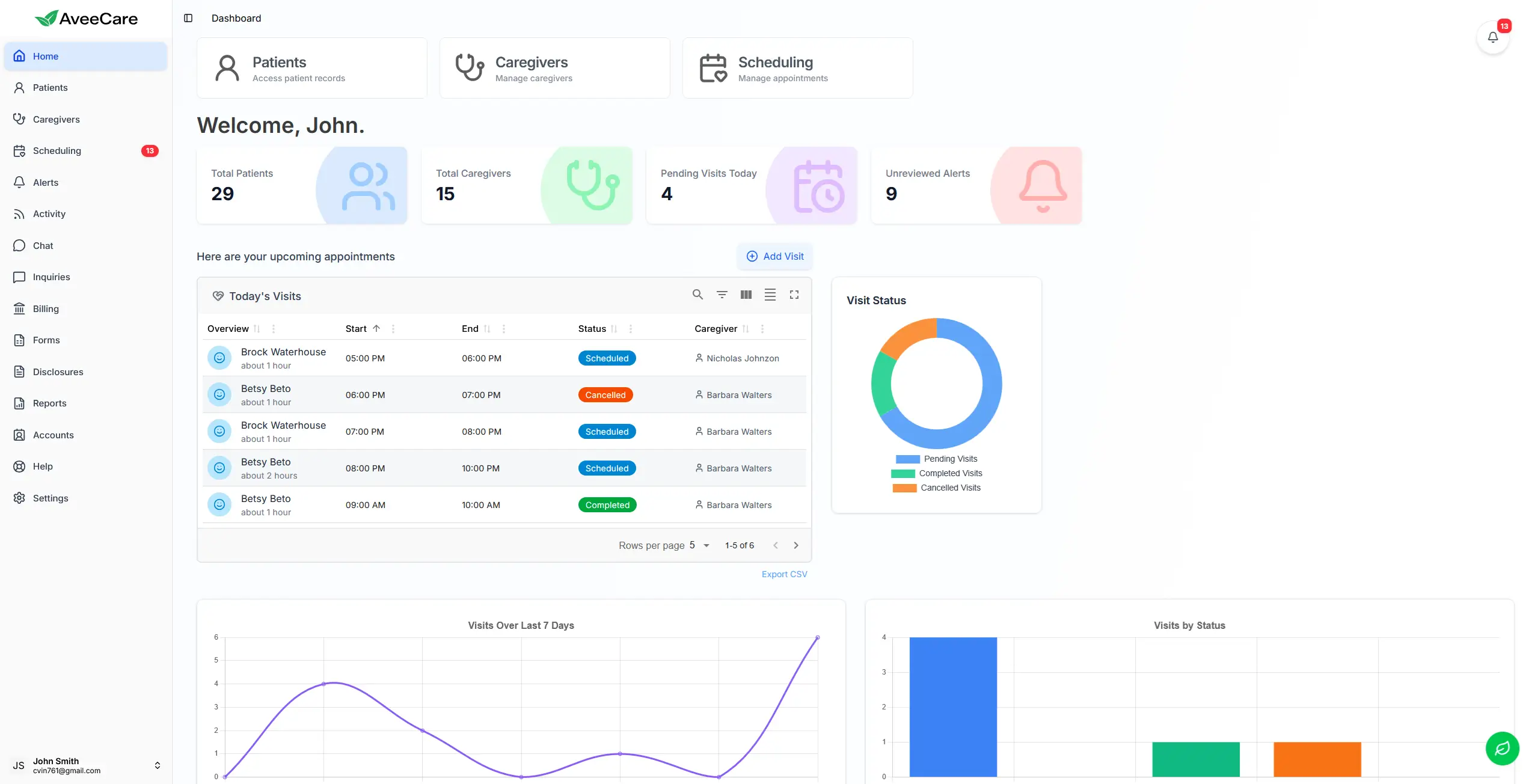This screenshot has width=1538, height=784.
Task: Open the Reports section
Action: (x=50, y=403)
